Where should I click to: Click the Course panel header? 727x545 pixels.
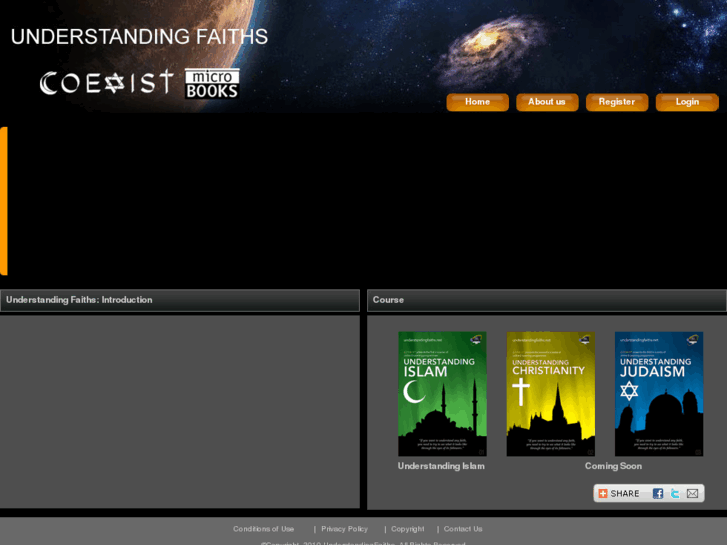click(547, 300)
